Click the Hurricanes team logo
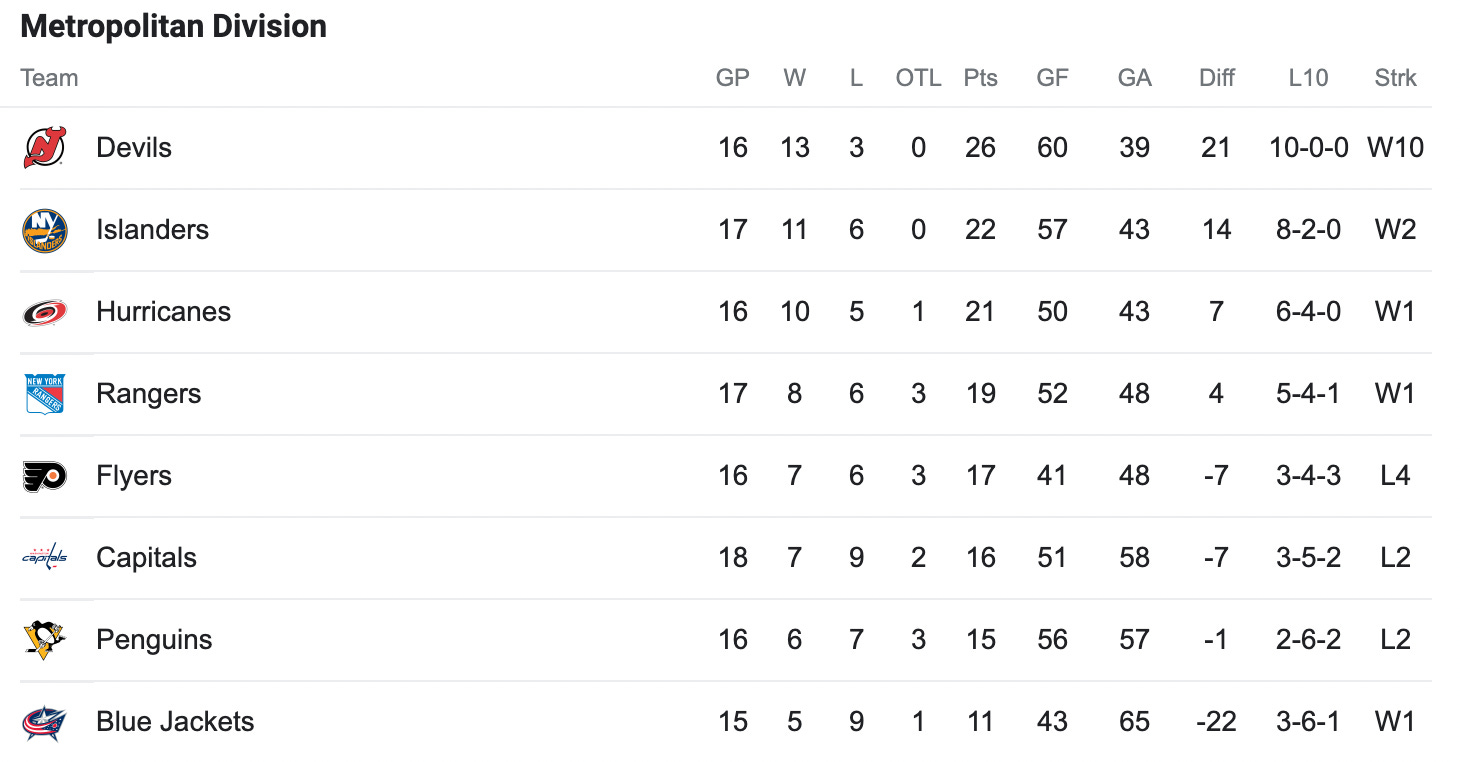1460x762 pixels. [x=45, y=312]
